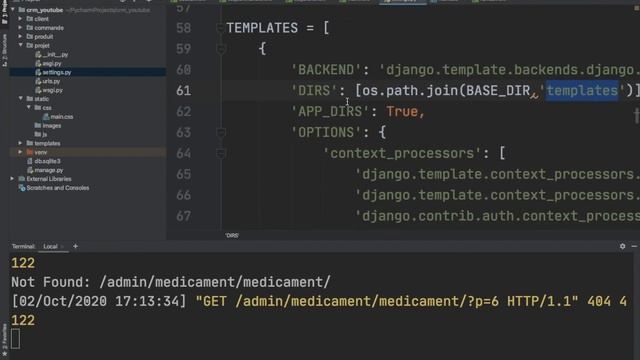
Task: Click the BASE_DIR identifier
Action: pyautogui.click(x=498, y=91)
